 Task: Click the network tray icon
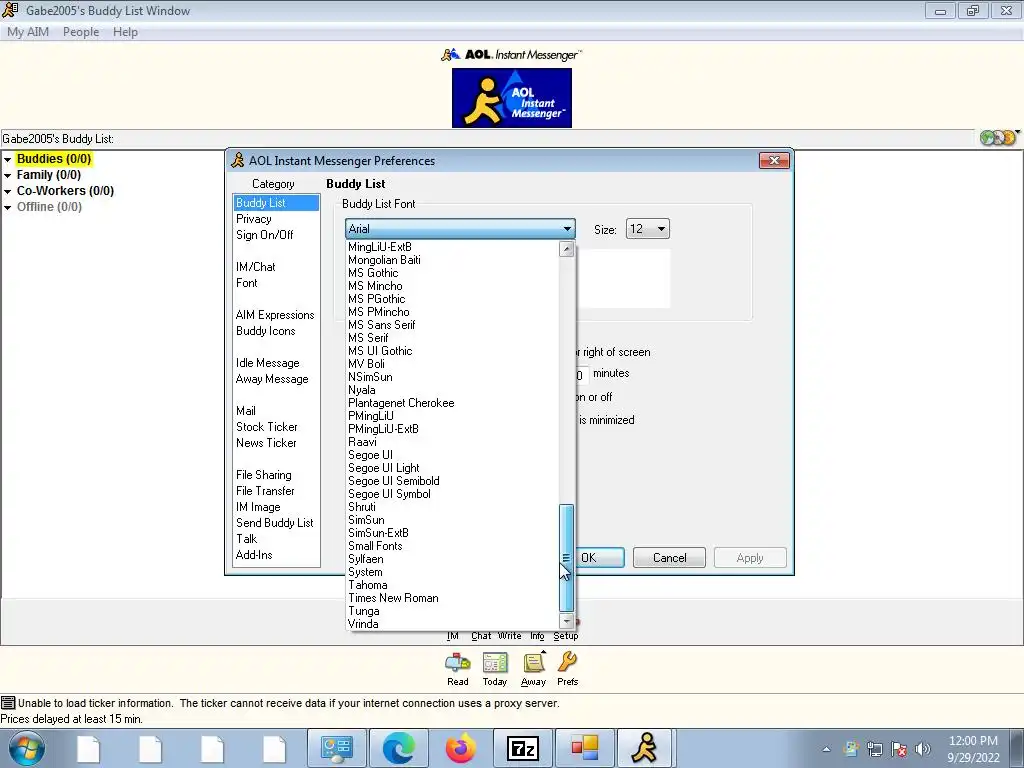click(874, 749)
